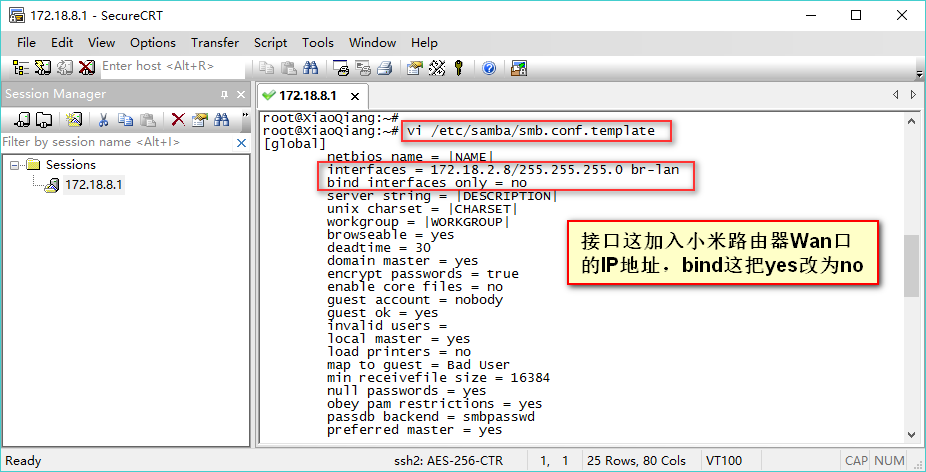Select 172.18.8.1 session in tree
Viewport: 926px width, 472px height.
(94, 185)
